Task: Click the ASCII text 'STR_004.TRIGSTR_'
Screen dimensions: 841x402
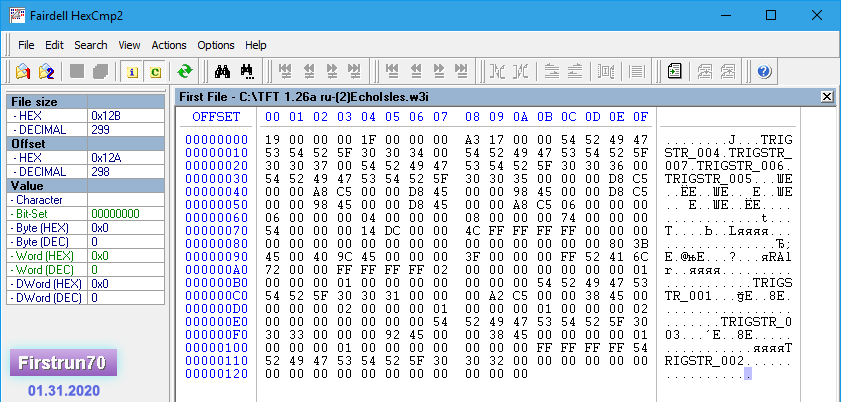Action: pyautogui.click(x=728, y=152)
